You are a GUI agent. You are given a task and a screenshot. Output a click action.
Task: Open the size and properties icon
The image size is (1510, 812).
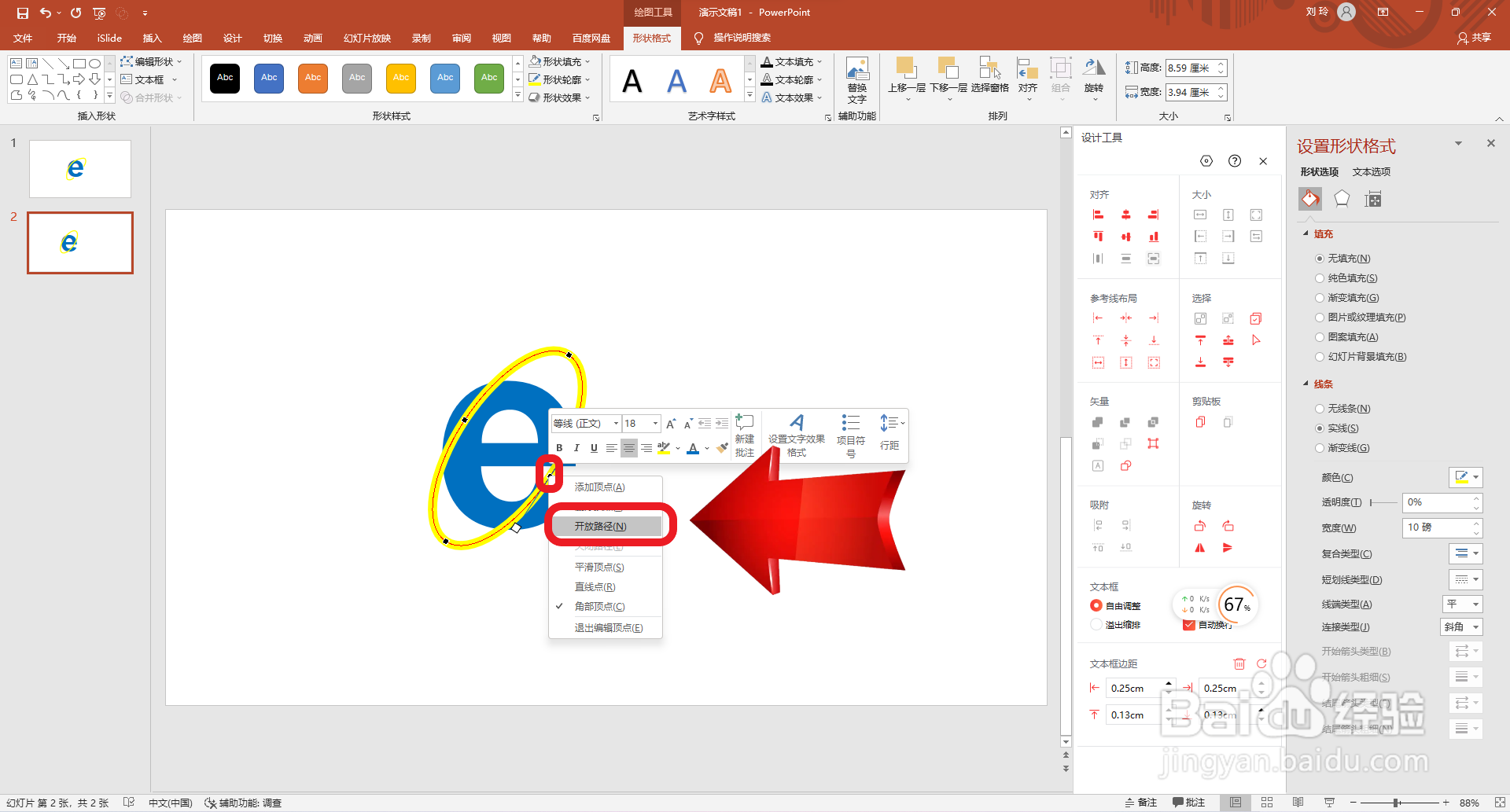pyautogui.click(x=1373, y=199)
